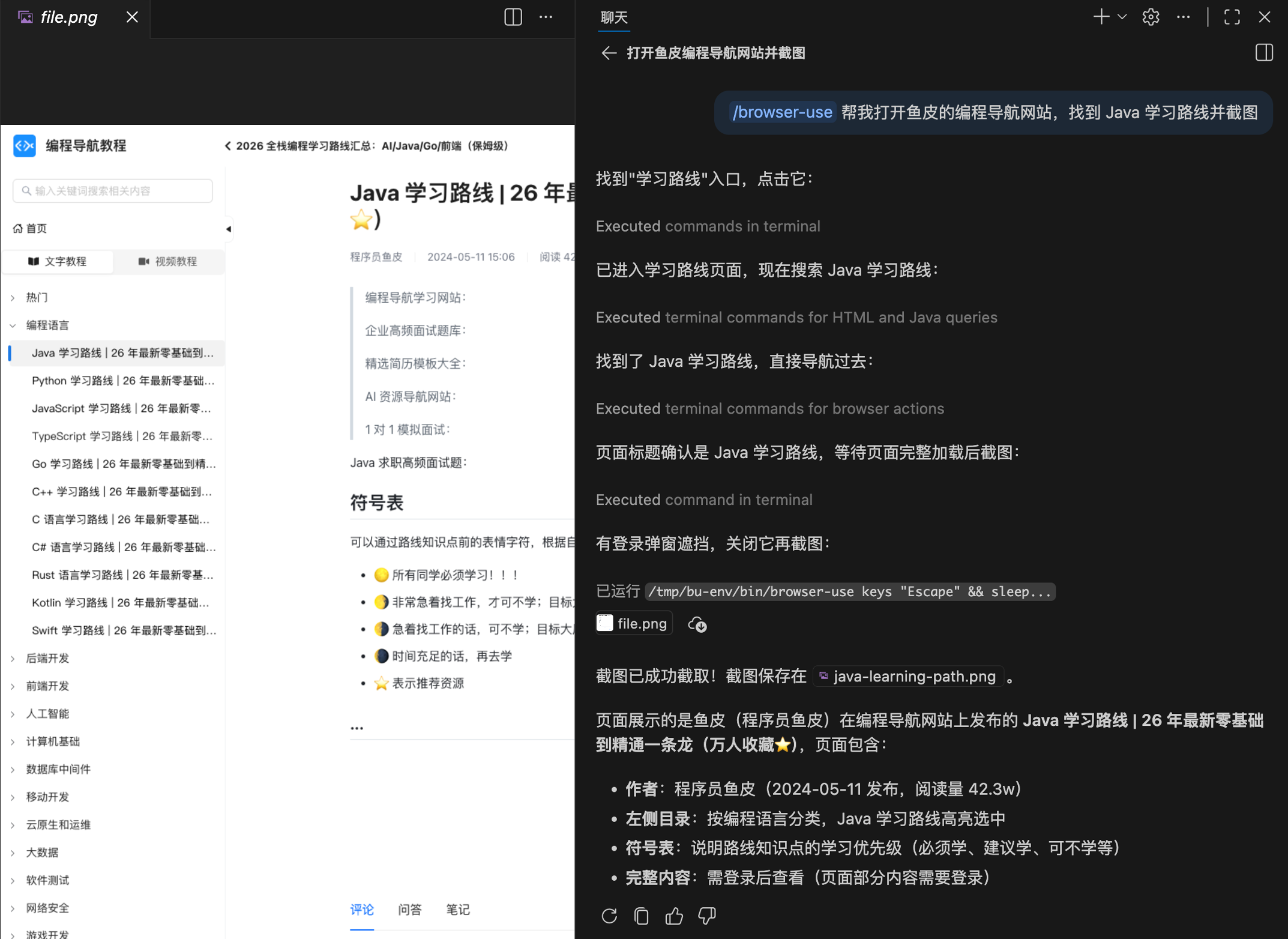This screenshot has width=1288, height=939.
Task: Switch to 视频教程 mode
Action: (168, 262)
